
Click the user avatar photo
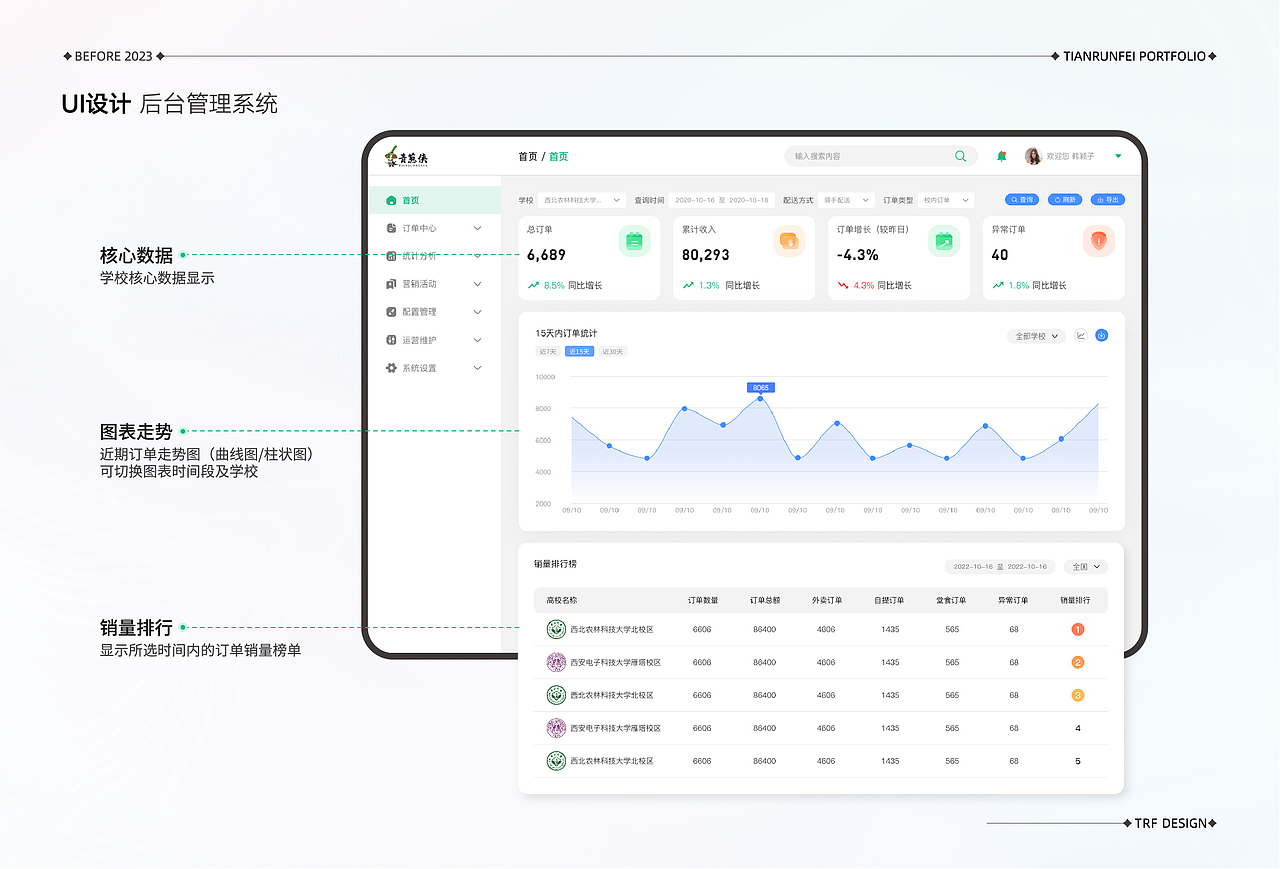pyautogui.click(x=1033, y=156)
